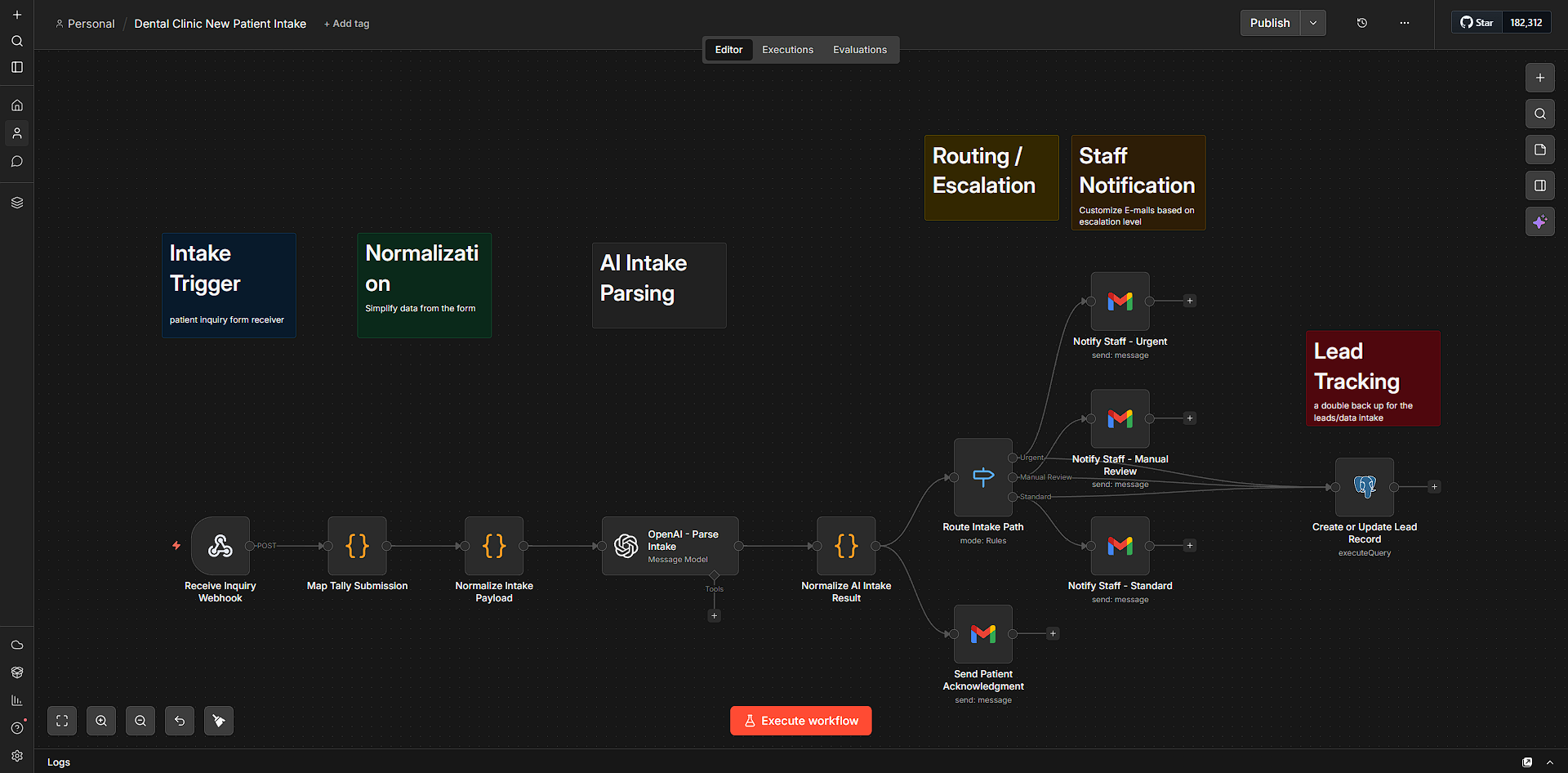Click the Execute workflow button
1568x773 pixels.
800,720
